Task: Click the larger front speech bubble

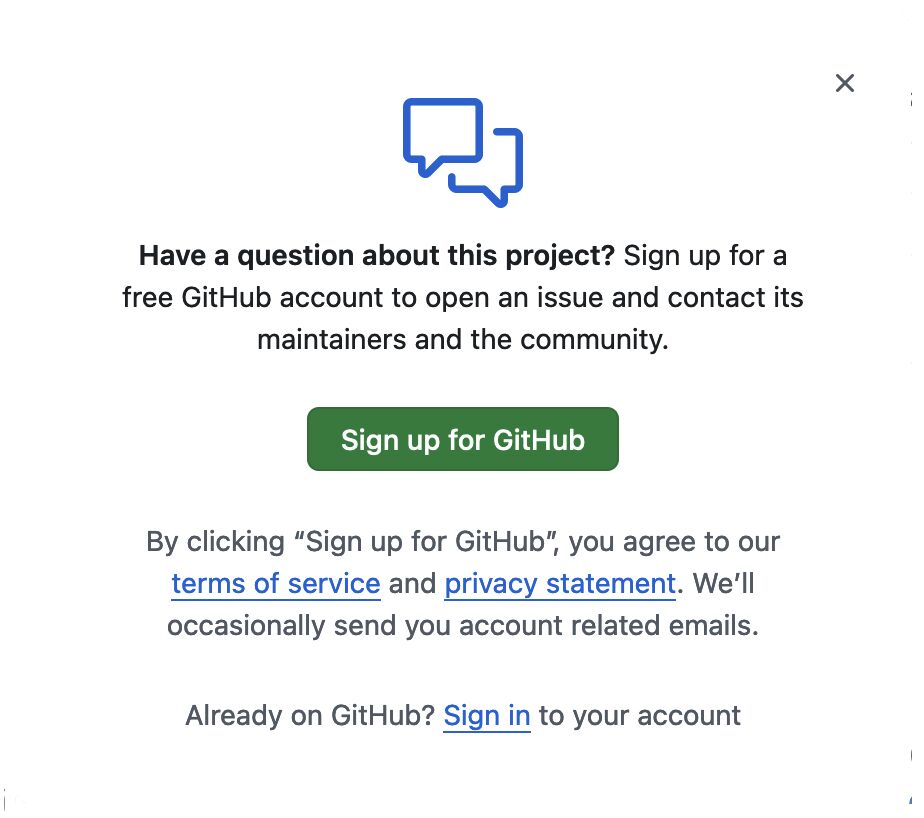Action: tap(443, 137)
